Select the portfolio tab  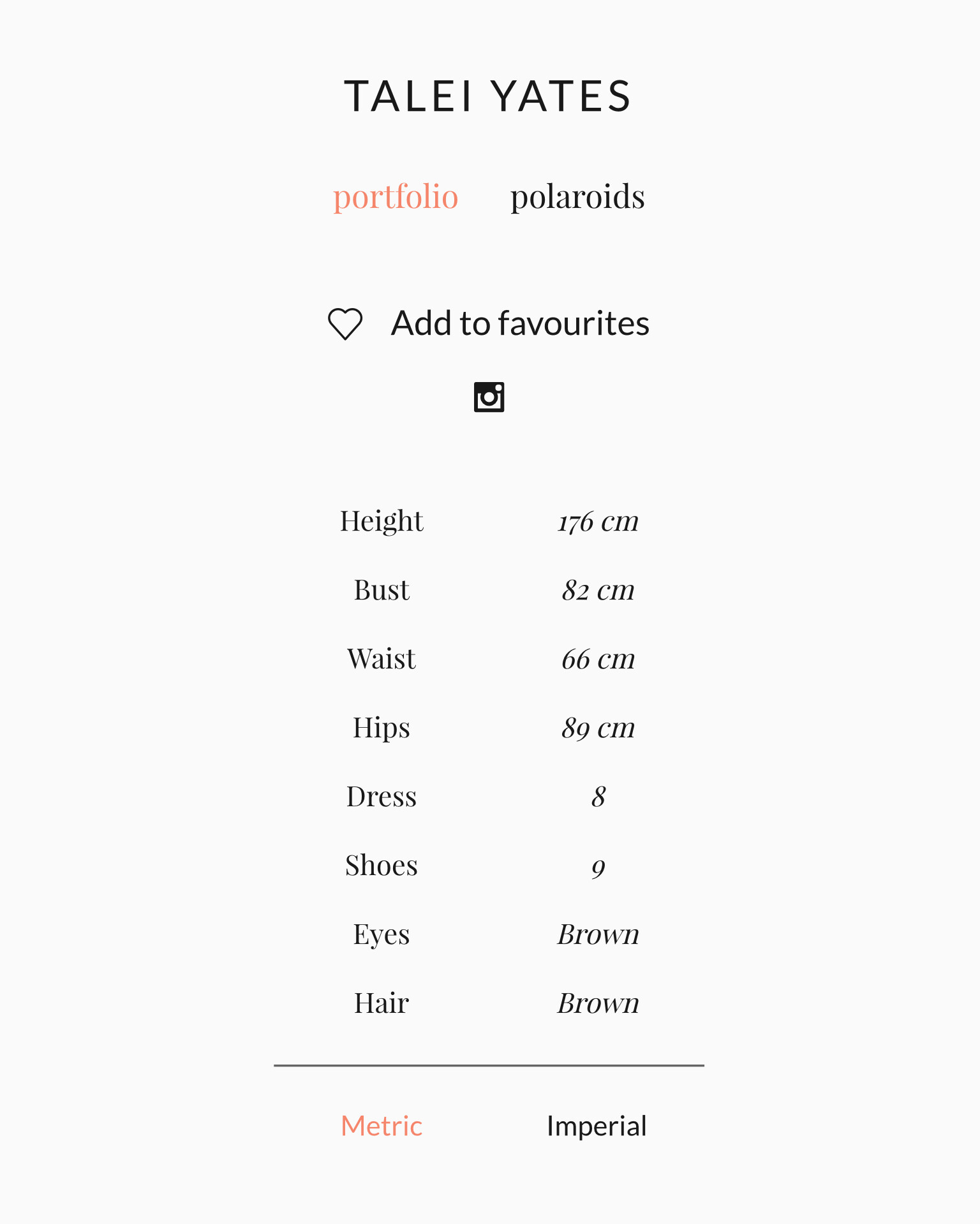click(396, 196)
